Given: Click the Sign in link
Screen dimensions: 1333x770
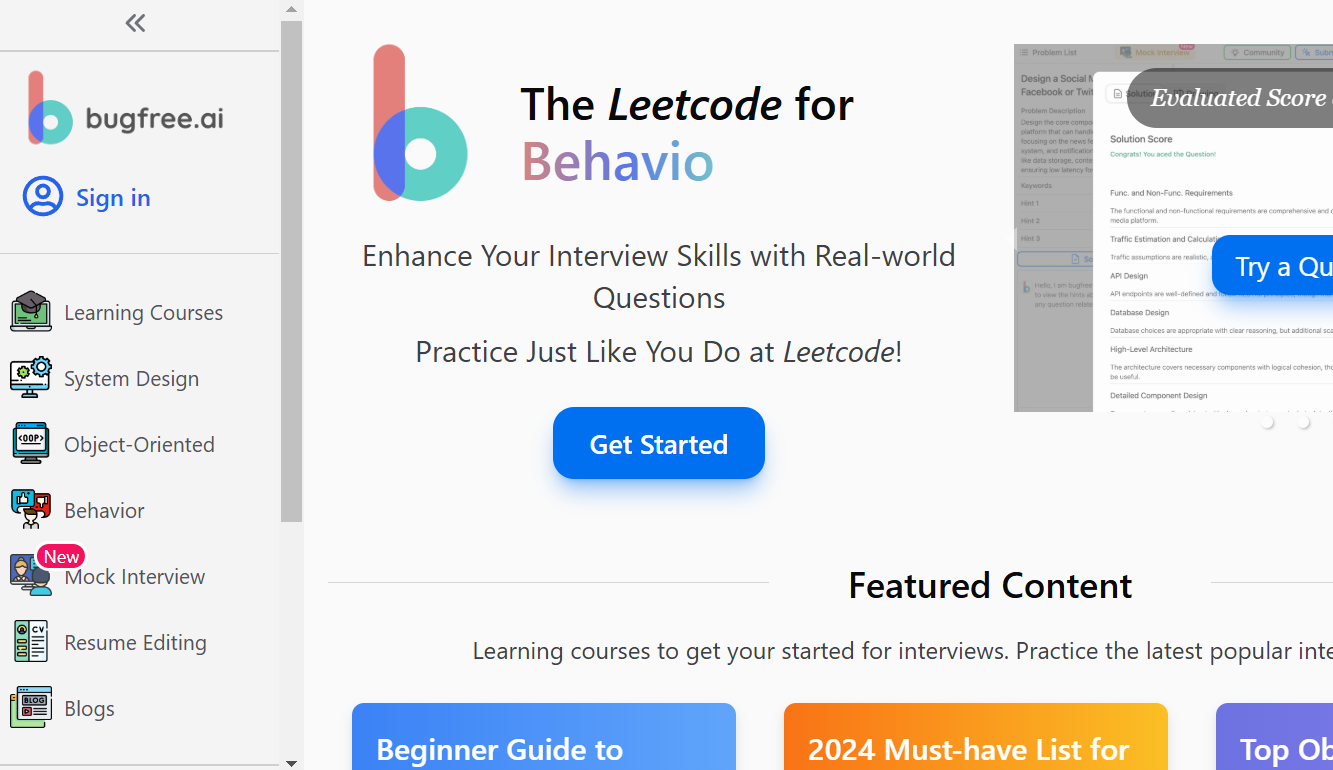Looking at the screenshot, I should [113, 198].
